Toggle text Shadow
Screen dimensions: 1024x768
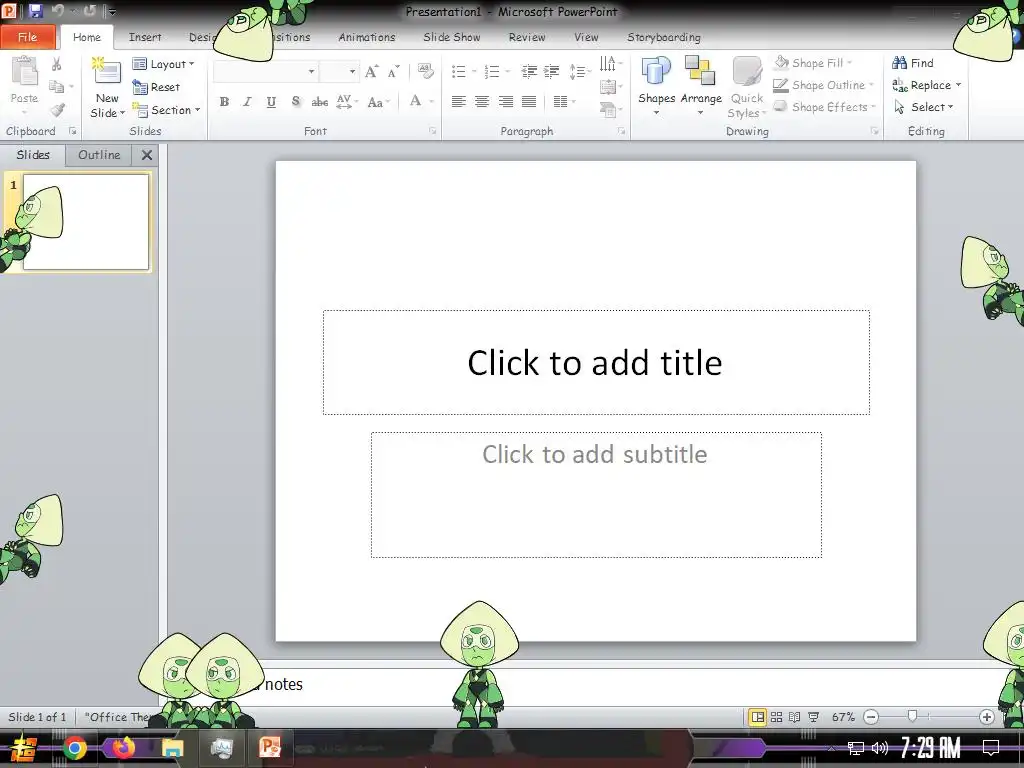click(x=295, y=102)
